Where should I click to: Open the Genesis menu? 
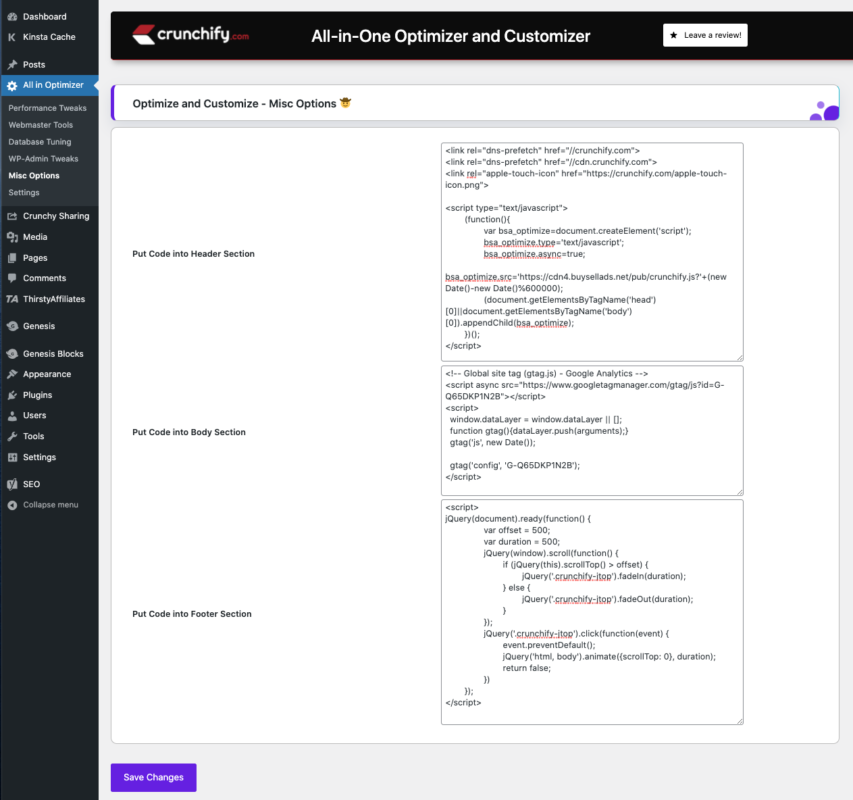[50, 326]
